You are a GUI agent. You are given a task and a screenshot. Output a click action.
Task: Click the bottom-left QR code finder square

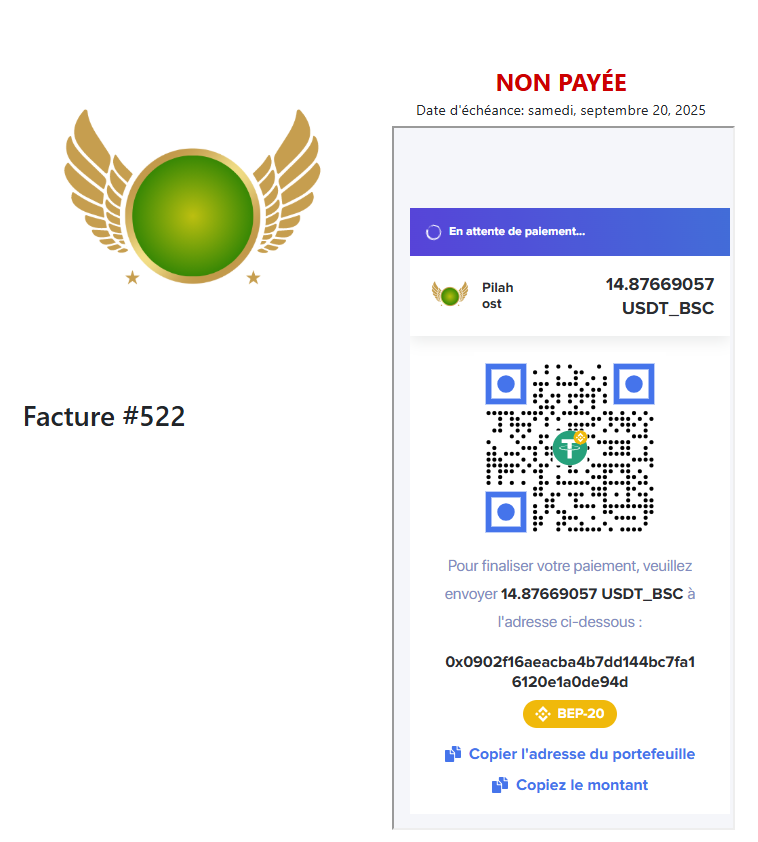pos(506,512)
